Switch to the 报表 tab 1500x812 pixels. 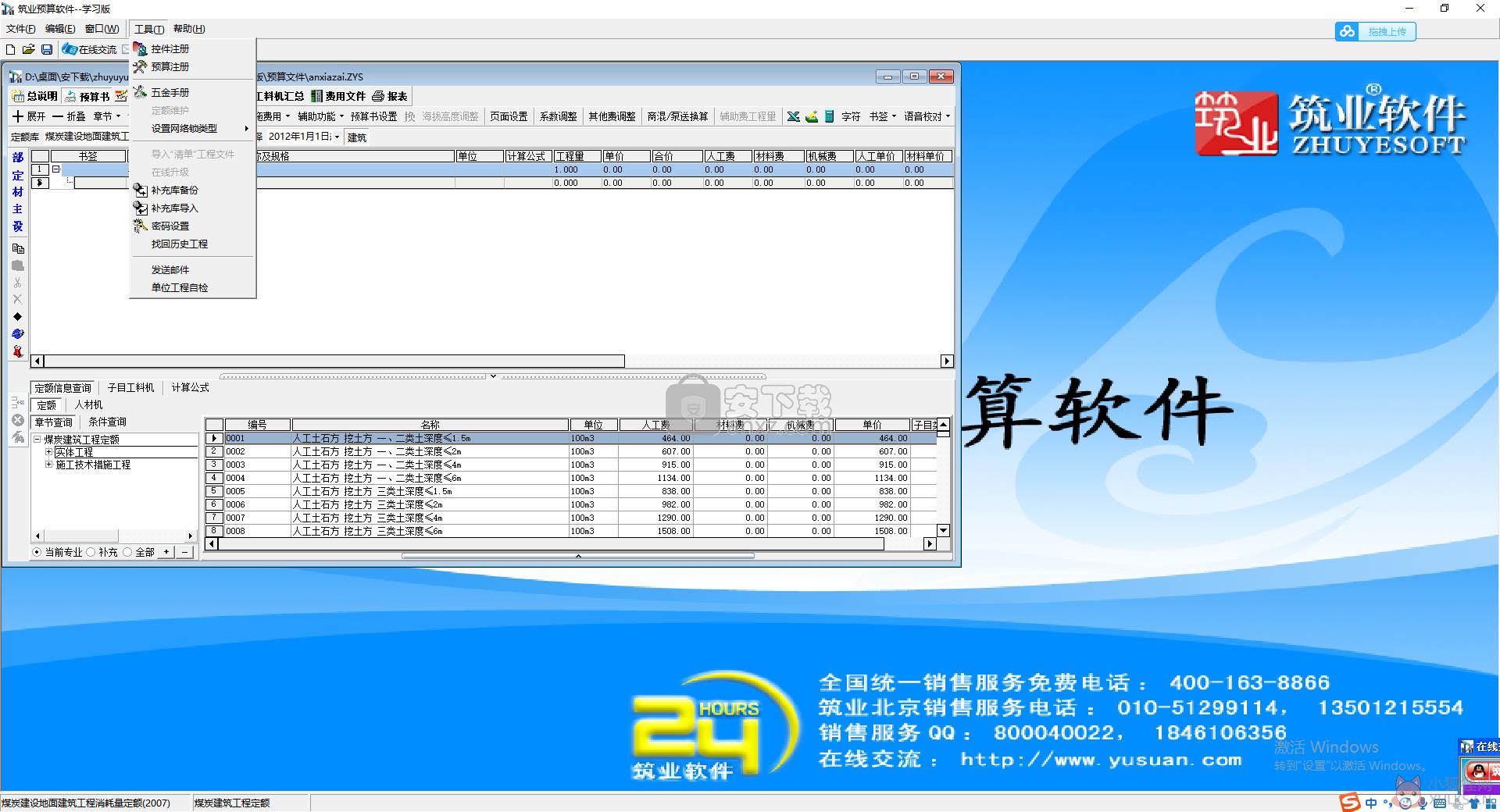390,96
